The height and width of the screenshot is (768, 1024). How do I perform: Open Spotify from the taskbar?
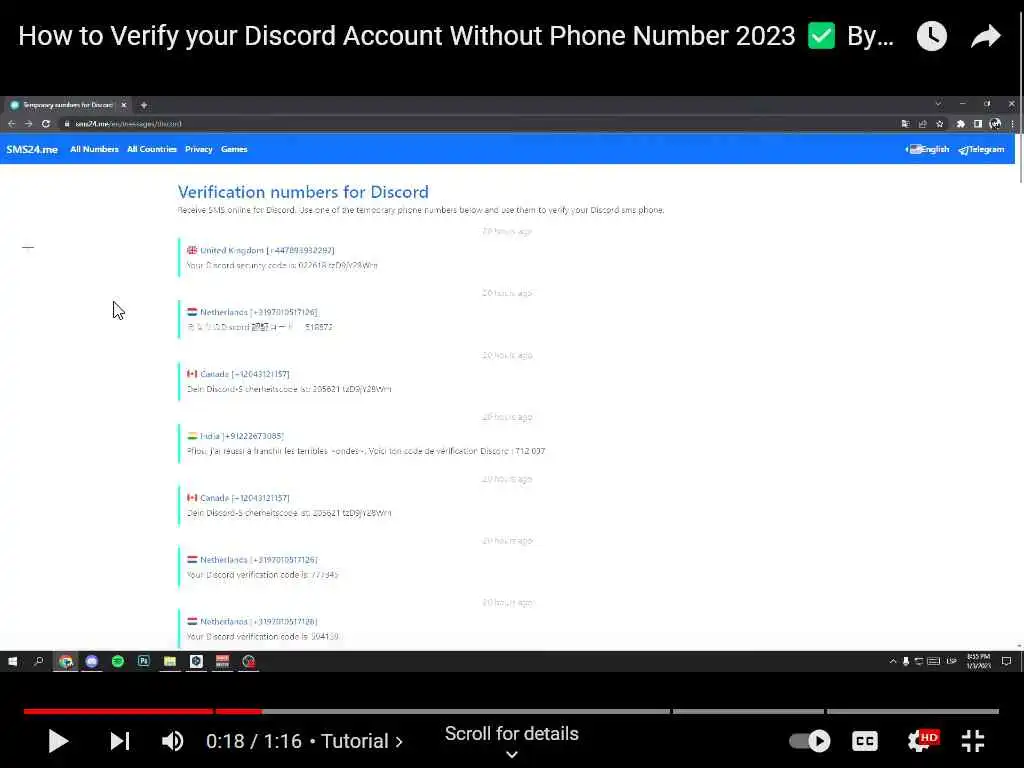pos(118,662)
